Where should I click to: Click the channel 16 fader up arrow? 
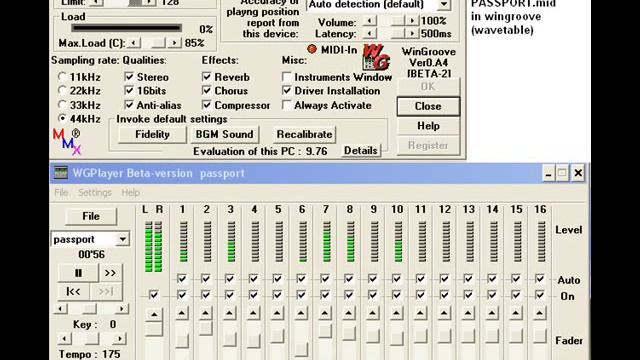(540, 313)
